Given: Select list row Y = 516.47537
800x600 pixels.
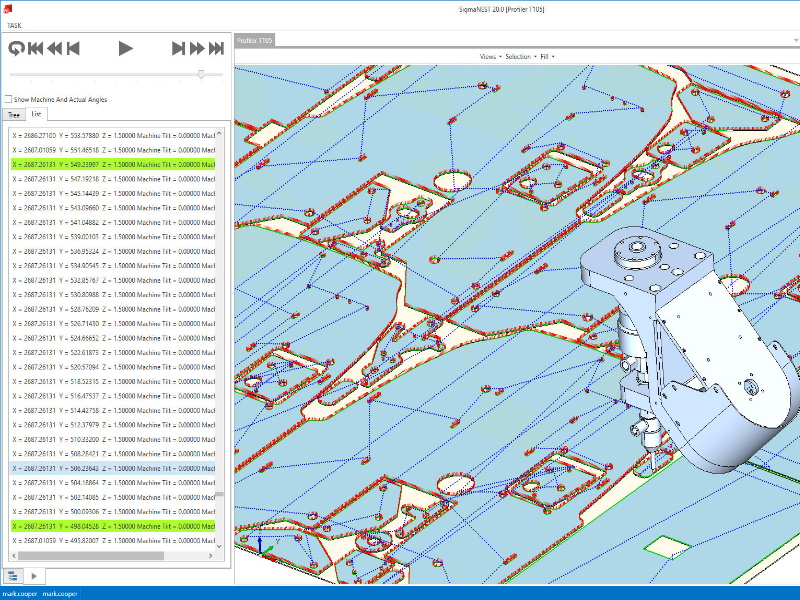Looking at the screenshot, I should pyautogui.click(x=113, y=396).
